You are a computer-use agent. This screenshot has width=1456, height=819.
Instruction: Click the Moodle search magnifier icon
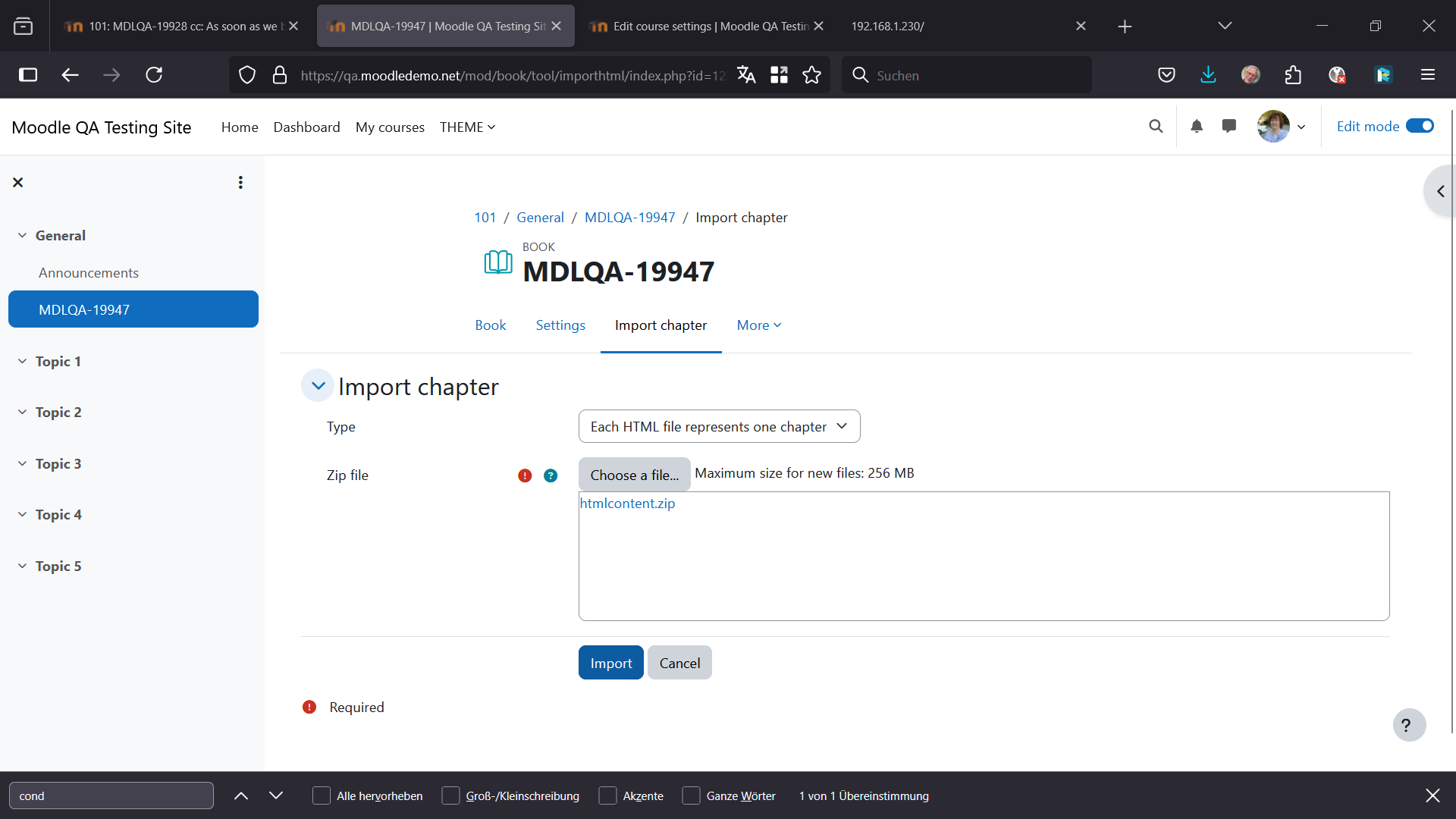click(1156, 127)
